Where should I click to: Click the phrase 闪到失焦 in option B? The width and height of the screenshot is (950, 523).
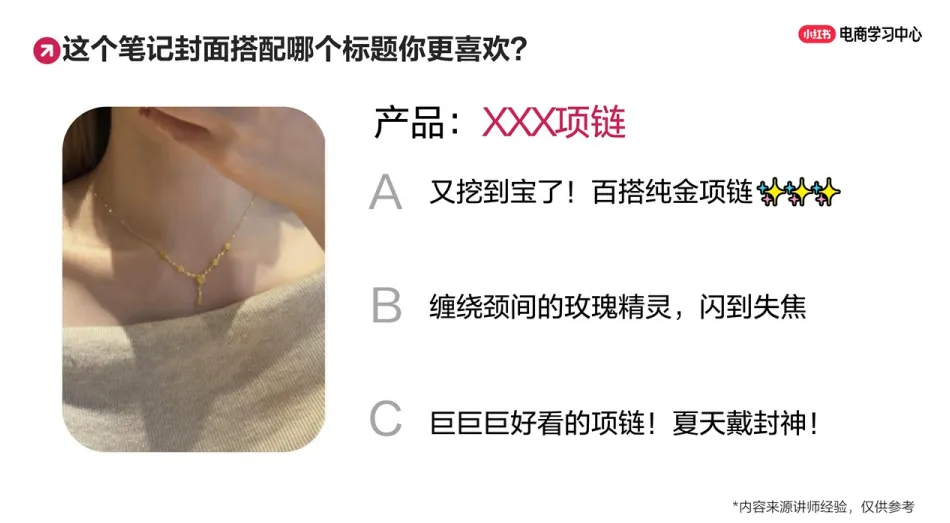[x=752, y=307]
